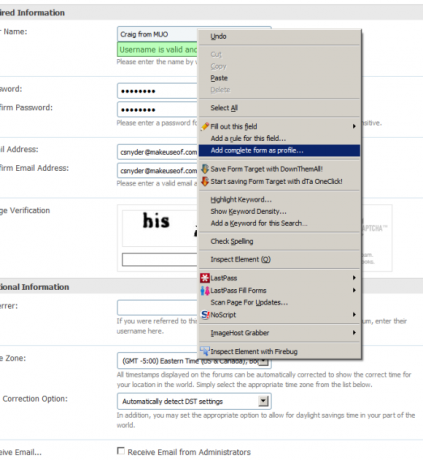Expand the ImageHost Grabber submenu arrow

pos(354,333)
